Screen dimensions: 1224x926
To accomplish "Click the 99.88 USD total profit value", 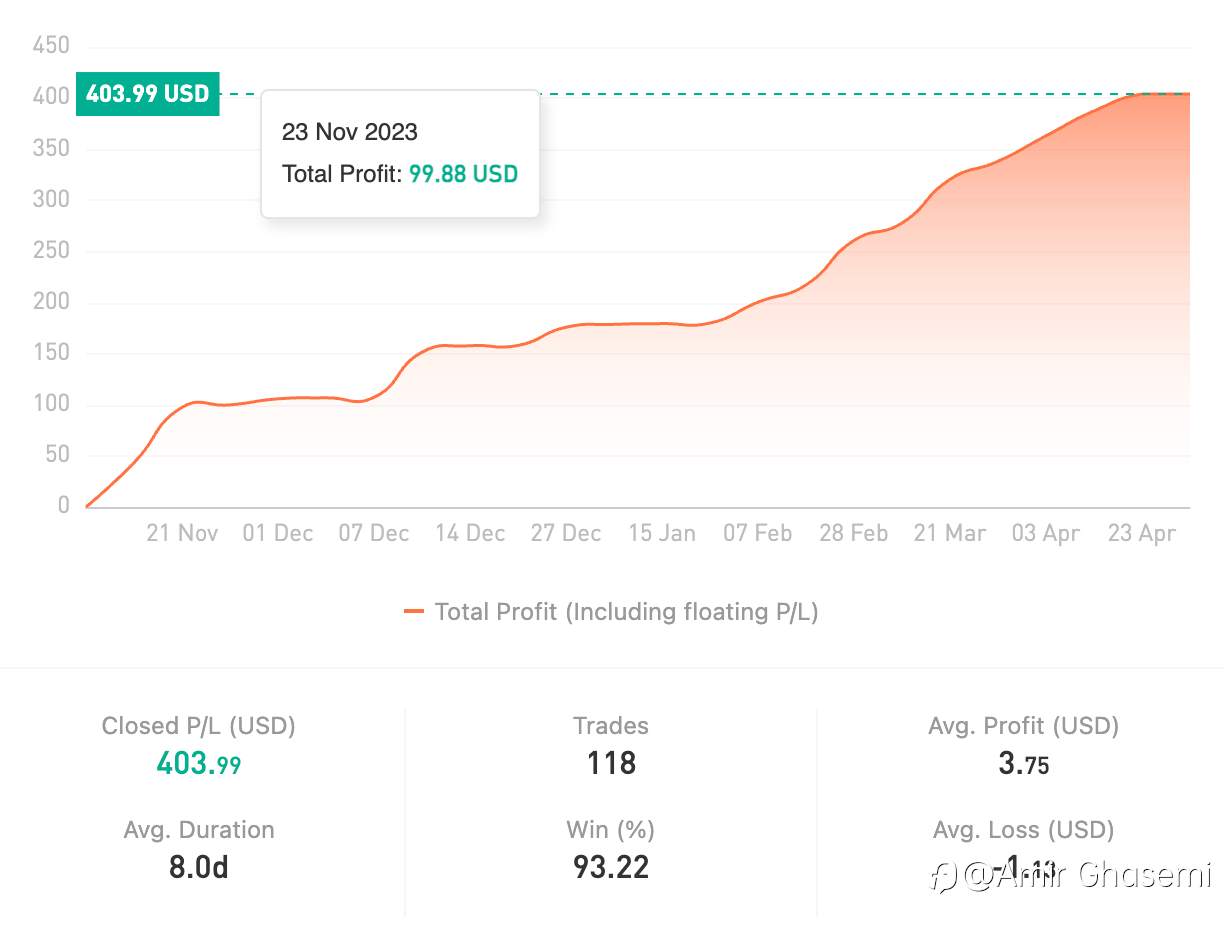I will [464, 174].
